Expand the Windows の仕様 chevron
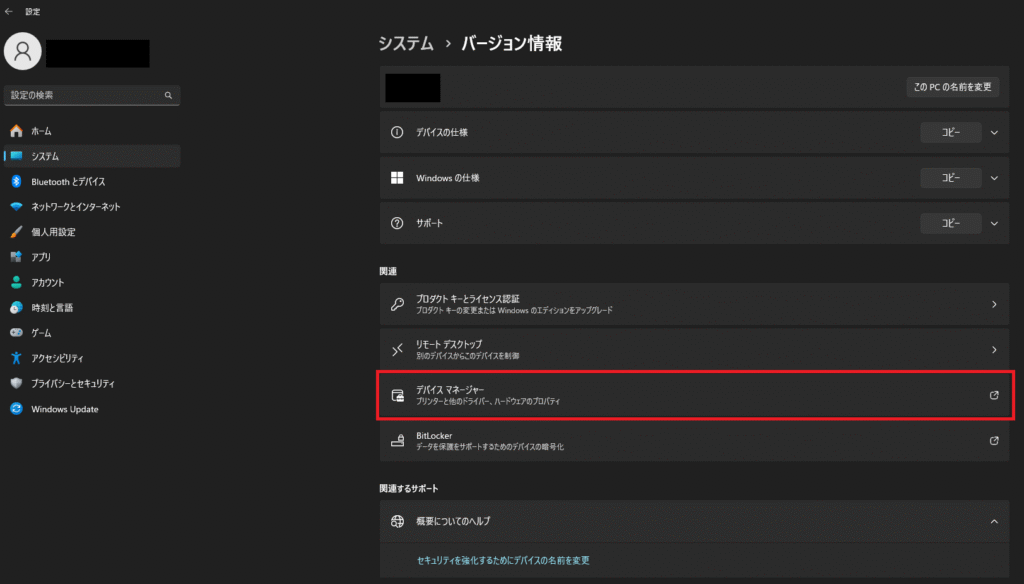The width and height of the screenshot is (1024, 584). click(994, 178)
